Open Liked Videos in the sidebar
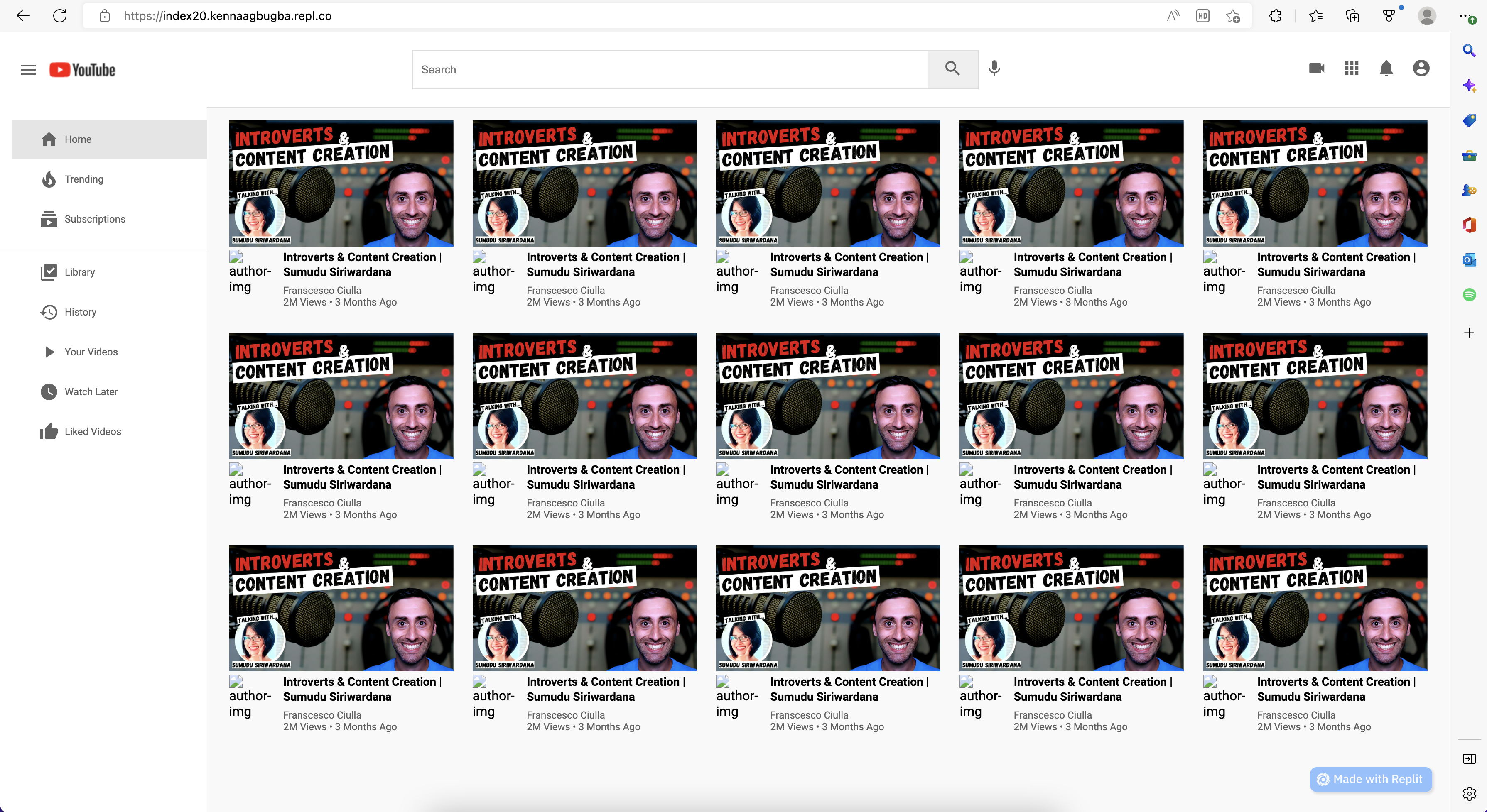The image size is (1487, 812). [x=92, y=431]
